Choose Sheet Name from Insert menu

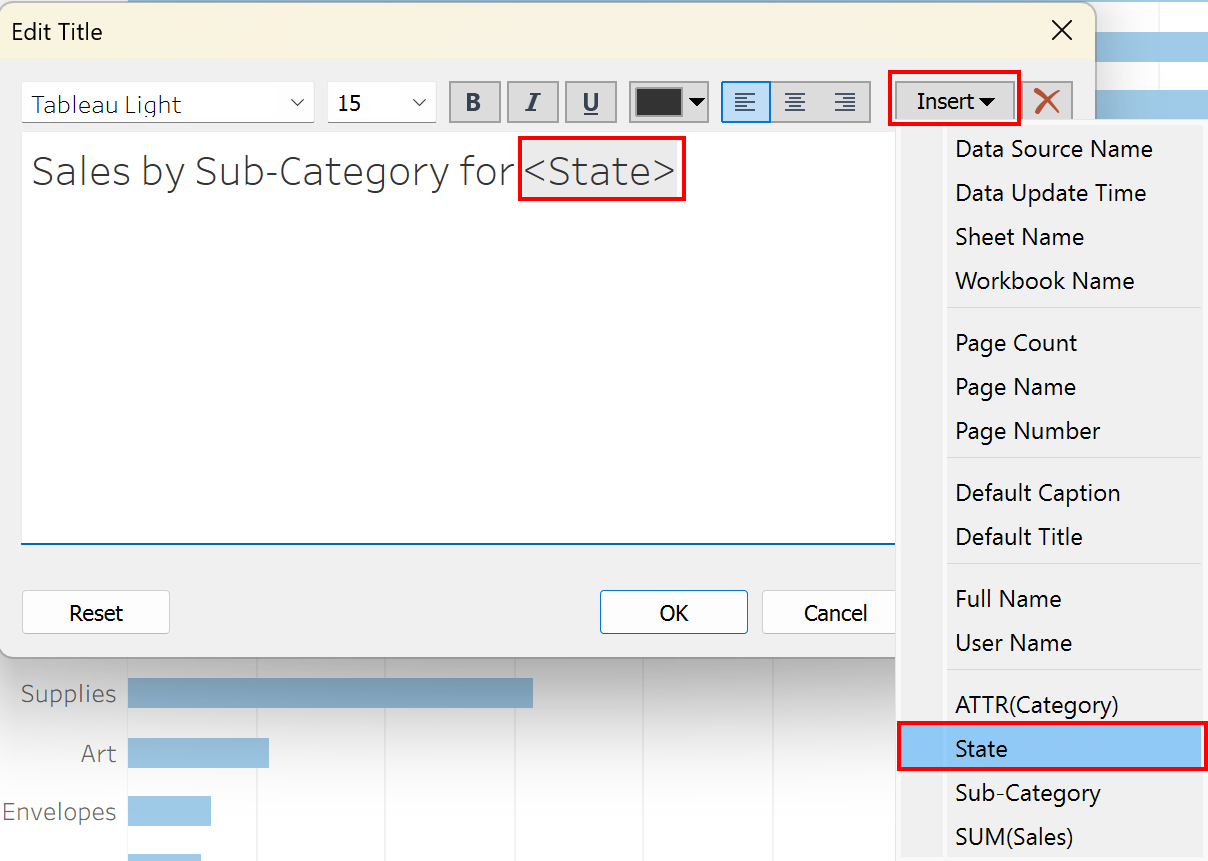point(1020,237)
